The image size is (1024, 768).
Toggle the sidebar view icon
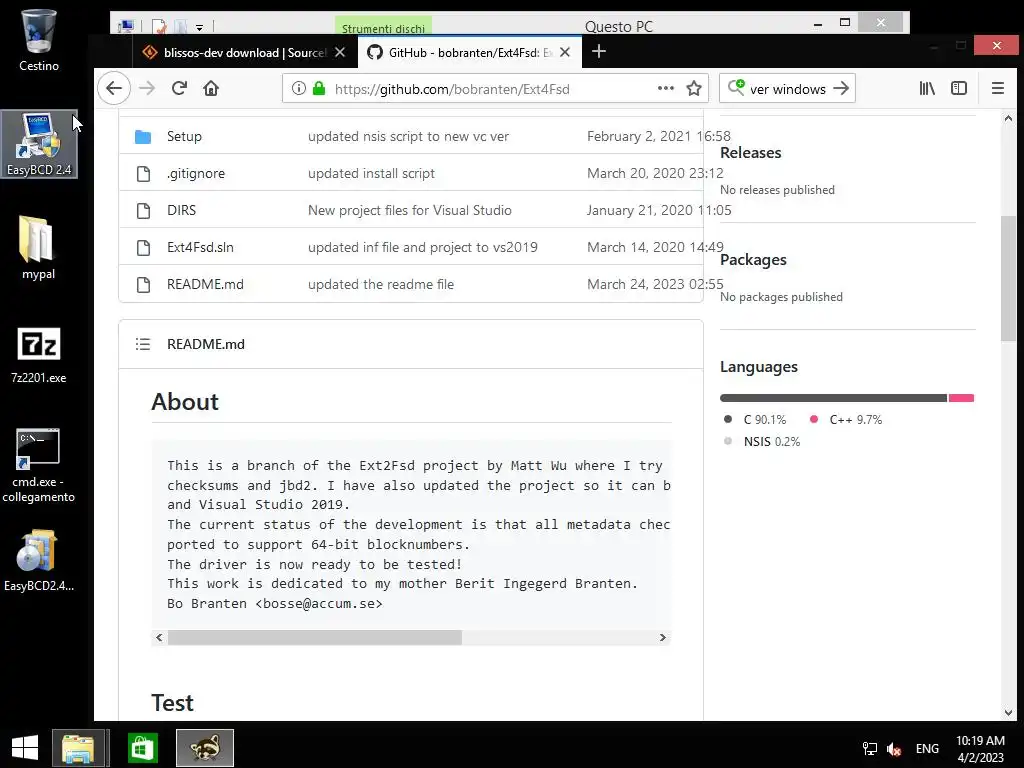[959, 88]
